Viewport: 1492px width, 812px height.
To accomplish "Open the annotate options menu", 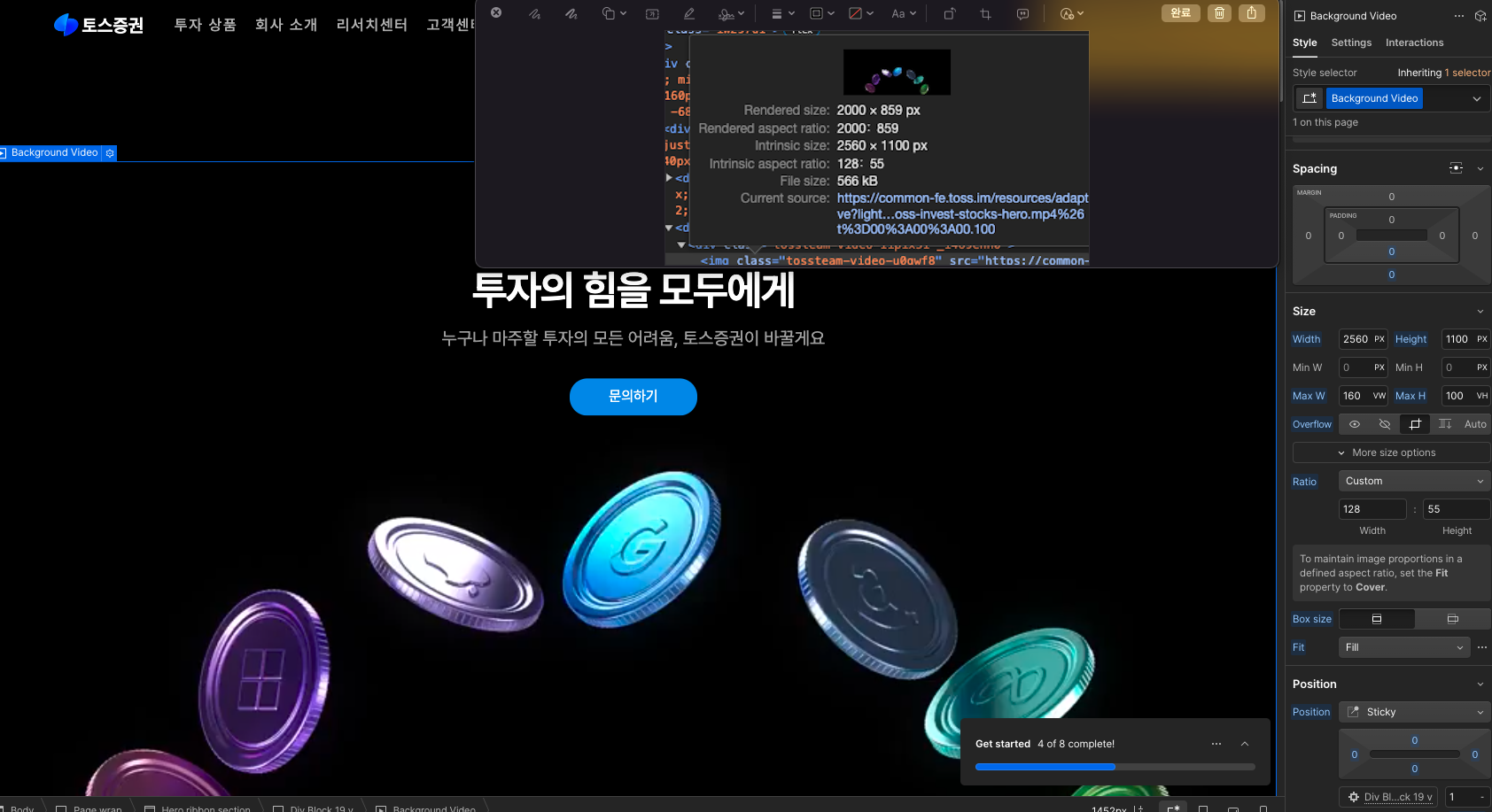I will tap(1071, 13).
